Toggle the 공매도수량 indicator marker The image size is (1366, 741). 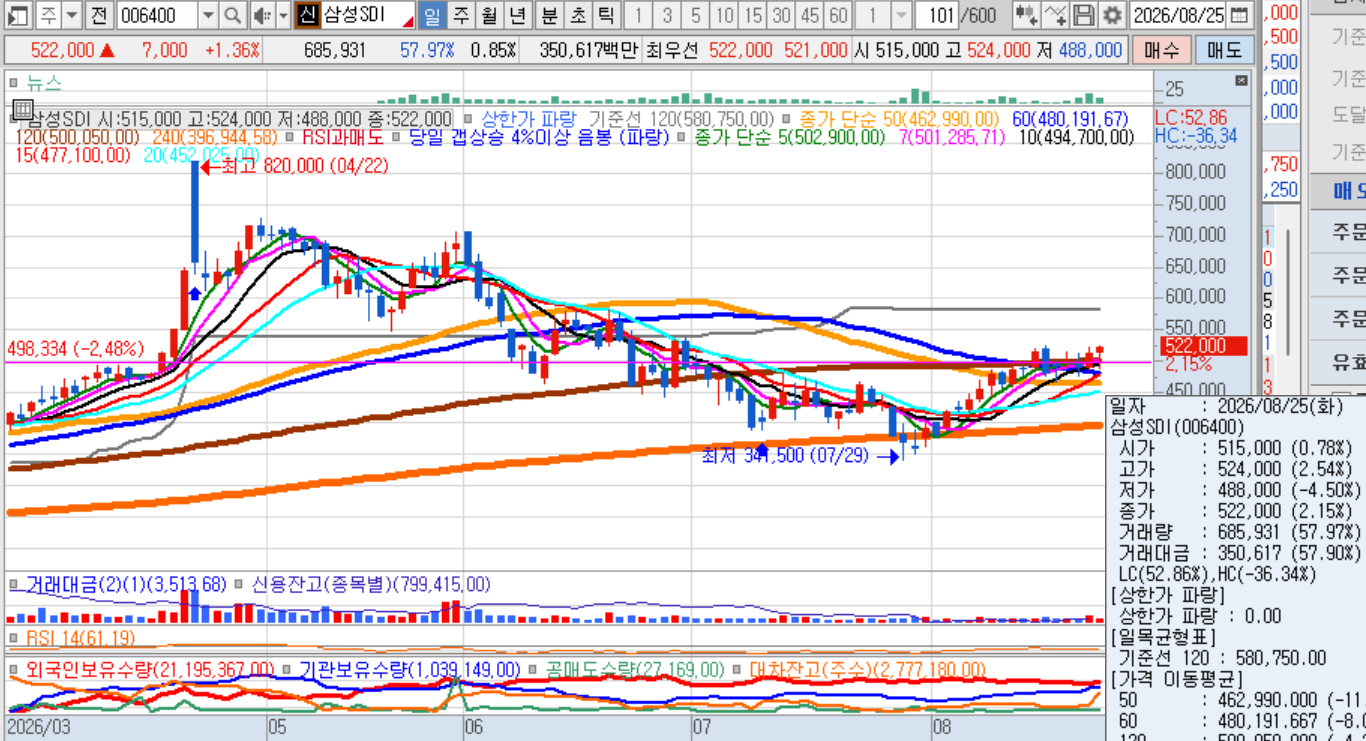coord(534,669)
